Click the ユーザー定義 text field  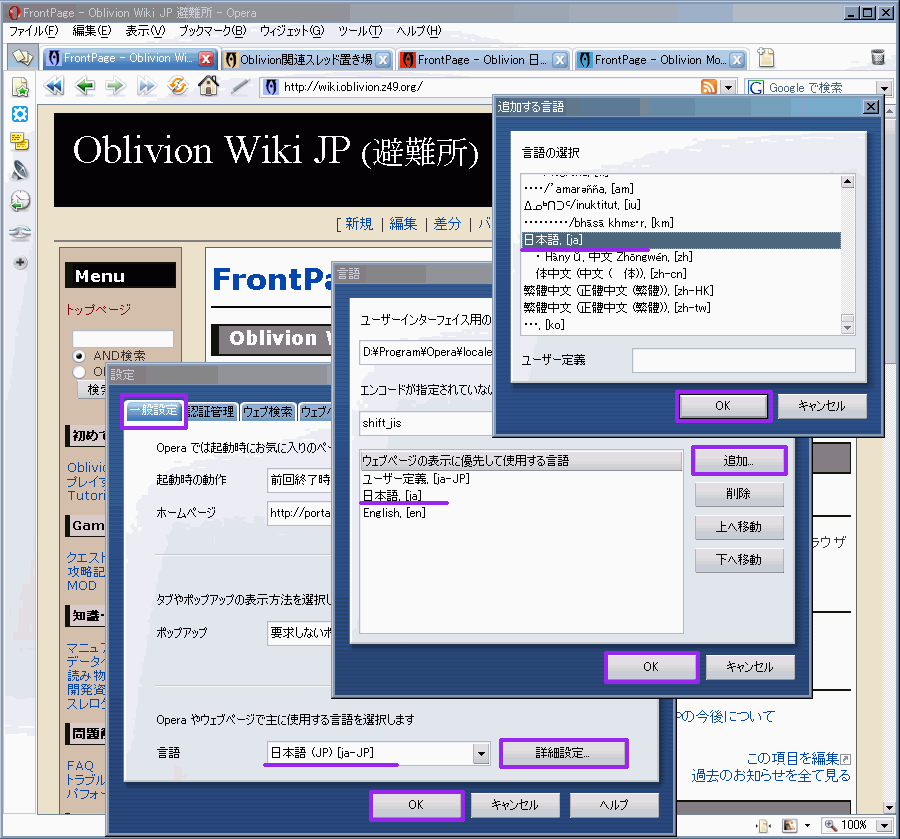tap(743, 360)
